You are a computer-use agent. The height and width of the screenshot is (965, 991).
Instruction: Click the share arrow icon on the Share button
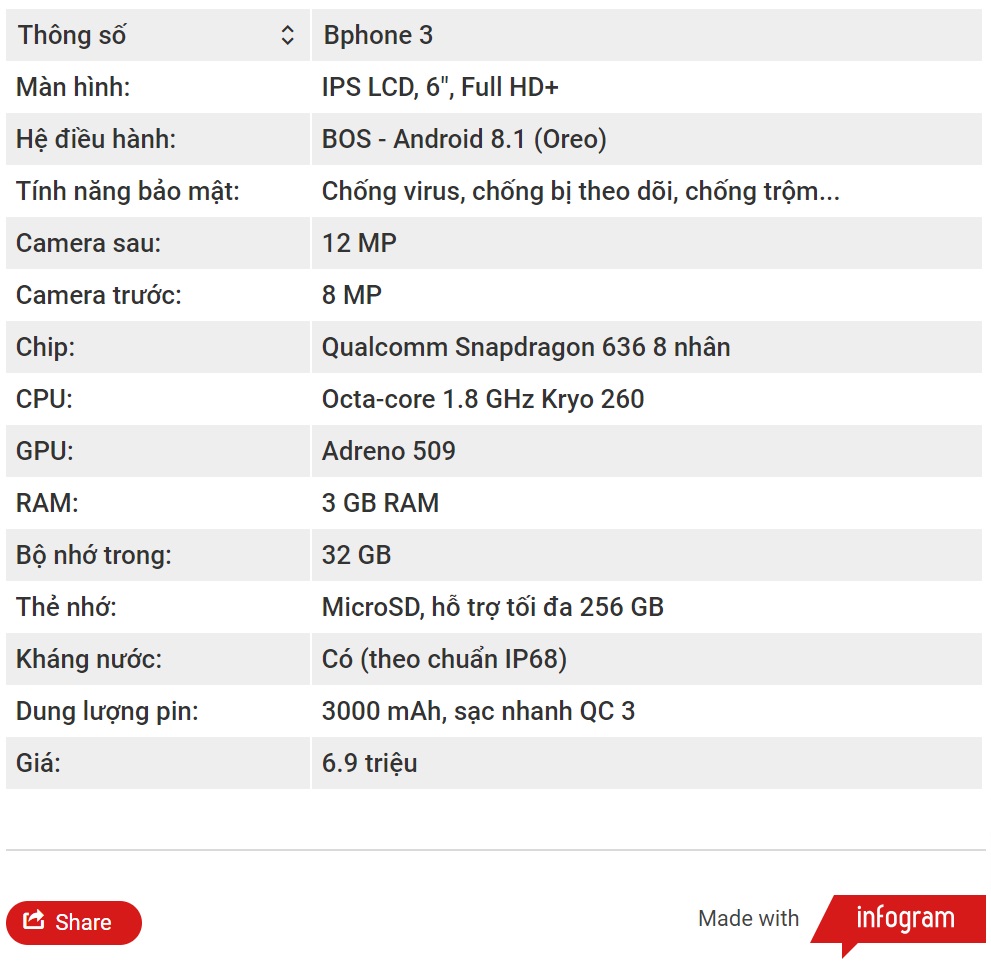34,920
